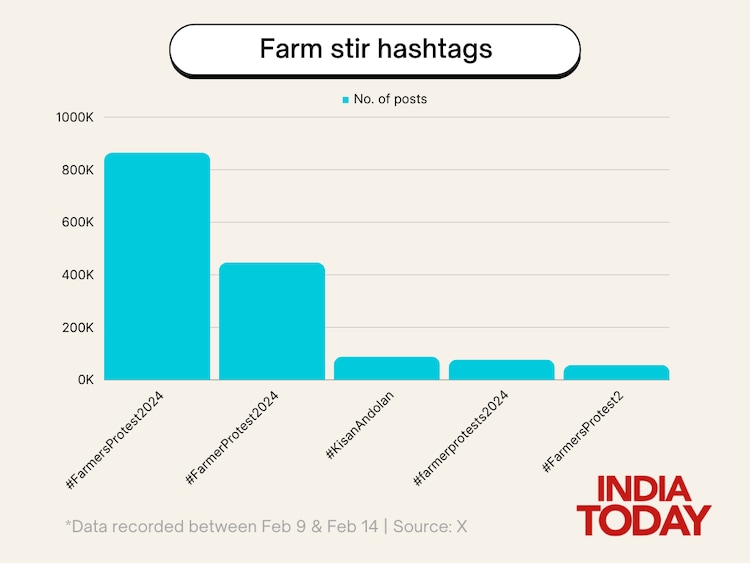
Task: Select the #FarmerProtest2024 bar
Action: coord(272,321)
